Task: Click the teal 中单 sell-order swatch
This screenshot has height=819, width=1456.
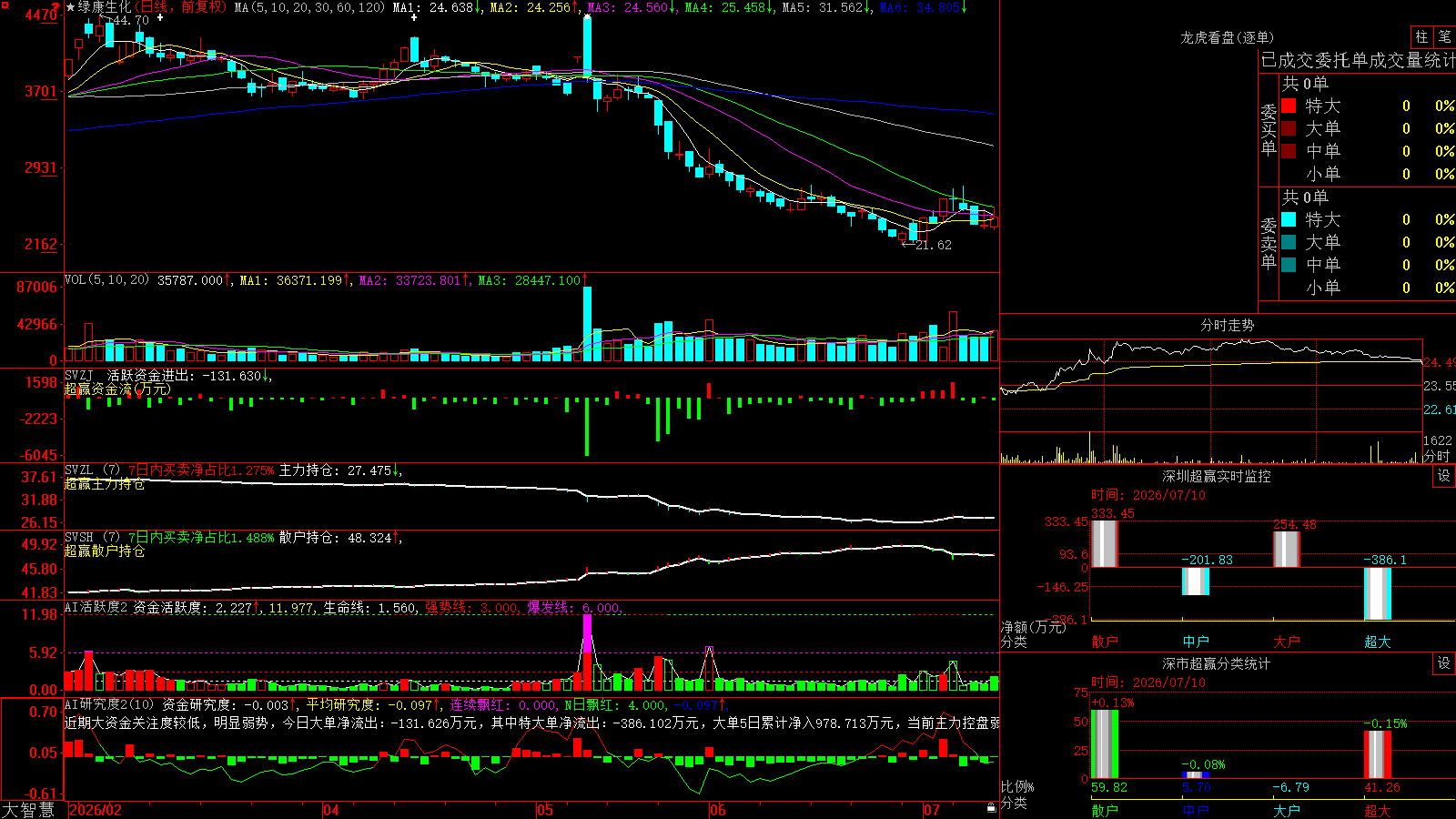Action: 1289,265
